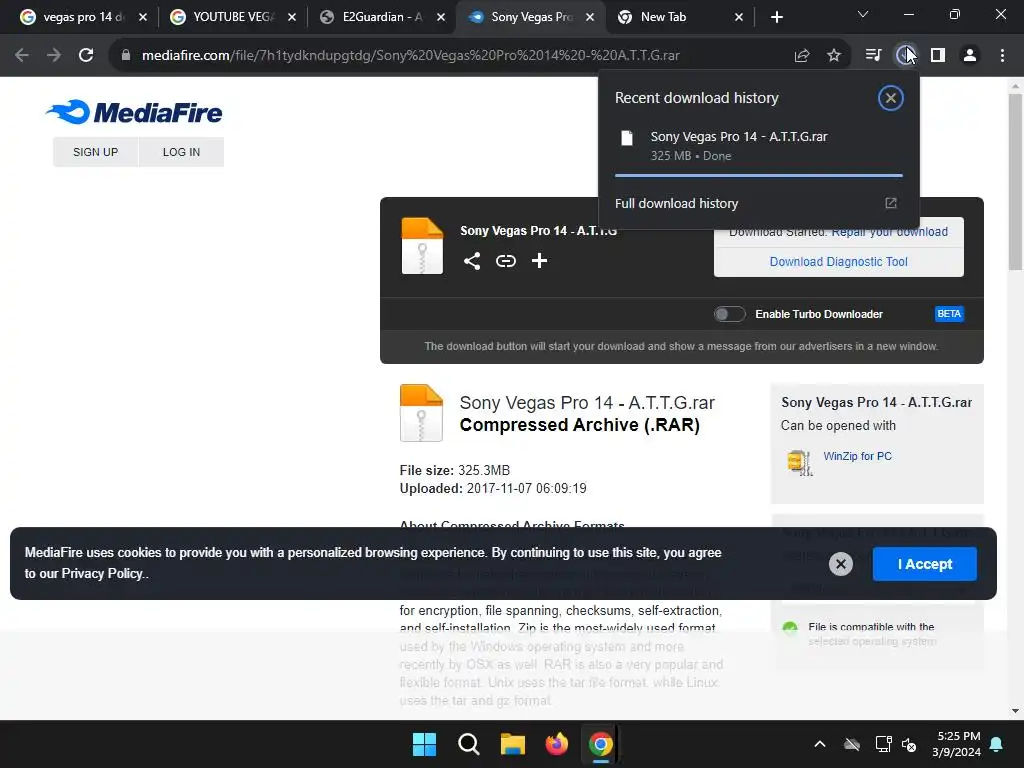Viewport: 1024px width, 768px height.
Task: Open notifications bell in taskbar
Action: click(997, 744)
